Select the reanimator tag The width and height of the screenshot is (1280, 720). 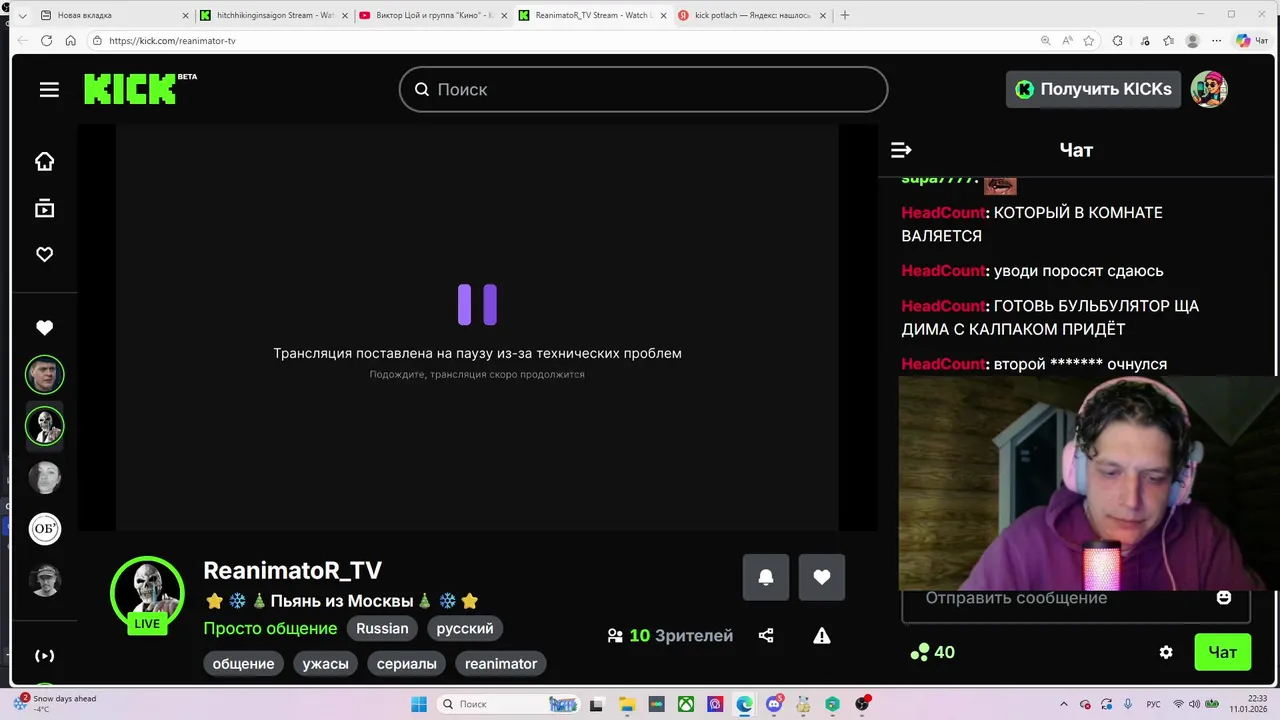pyautogui.click(x=501, y=664)
